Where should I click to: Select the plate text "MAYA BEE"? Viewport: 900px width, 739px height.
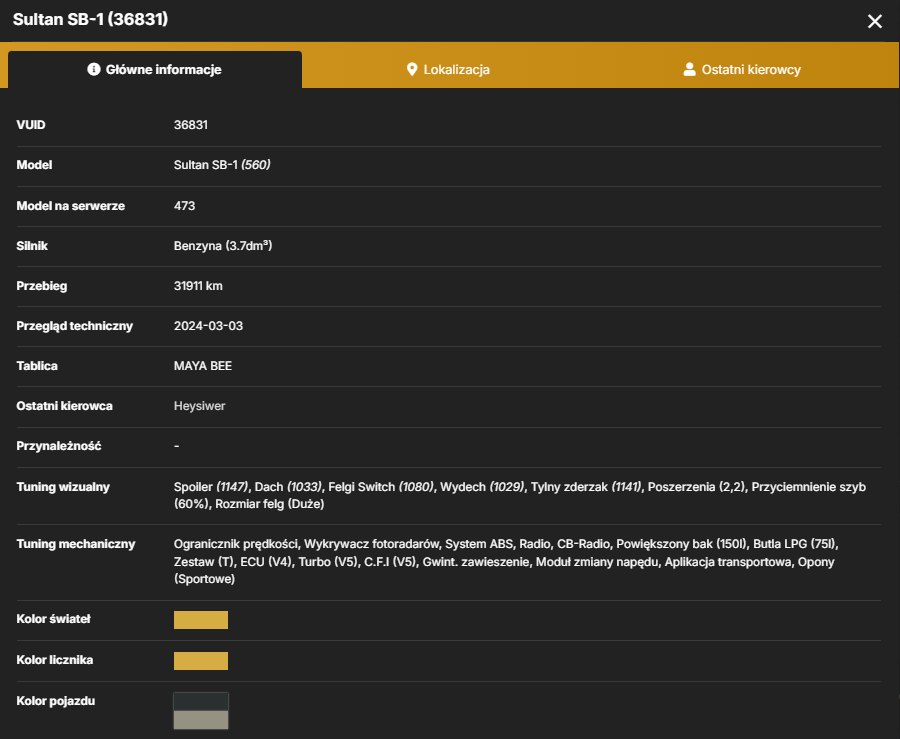203,365
